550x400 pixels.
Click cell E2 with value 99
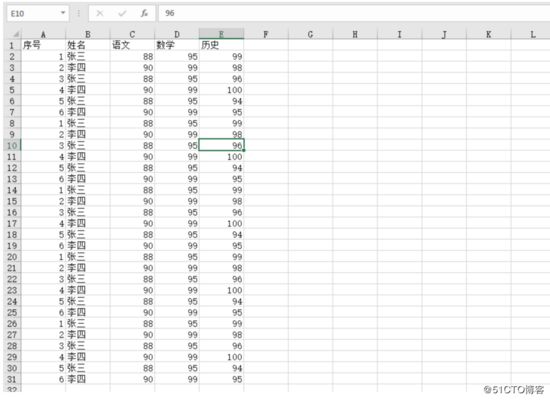click(x=221, y=56)
